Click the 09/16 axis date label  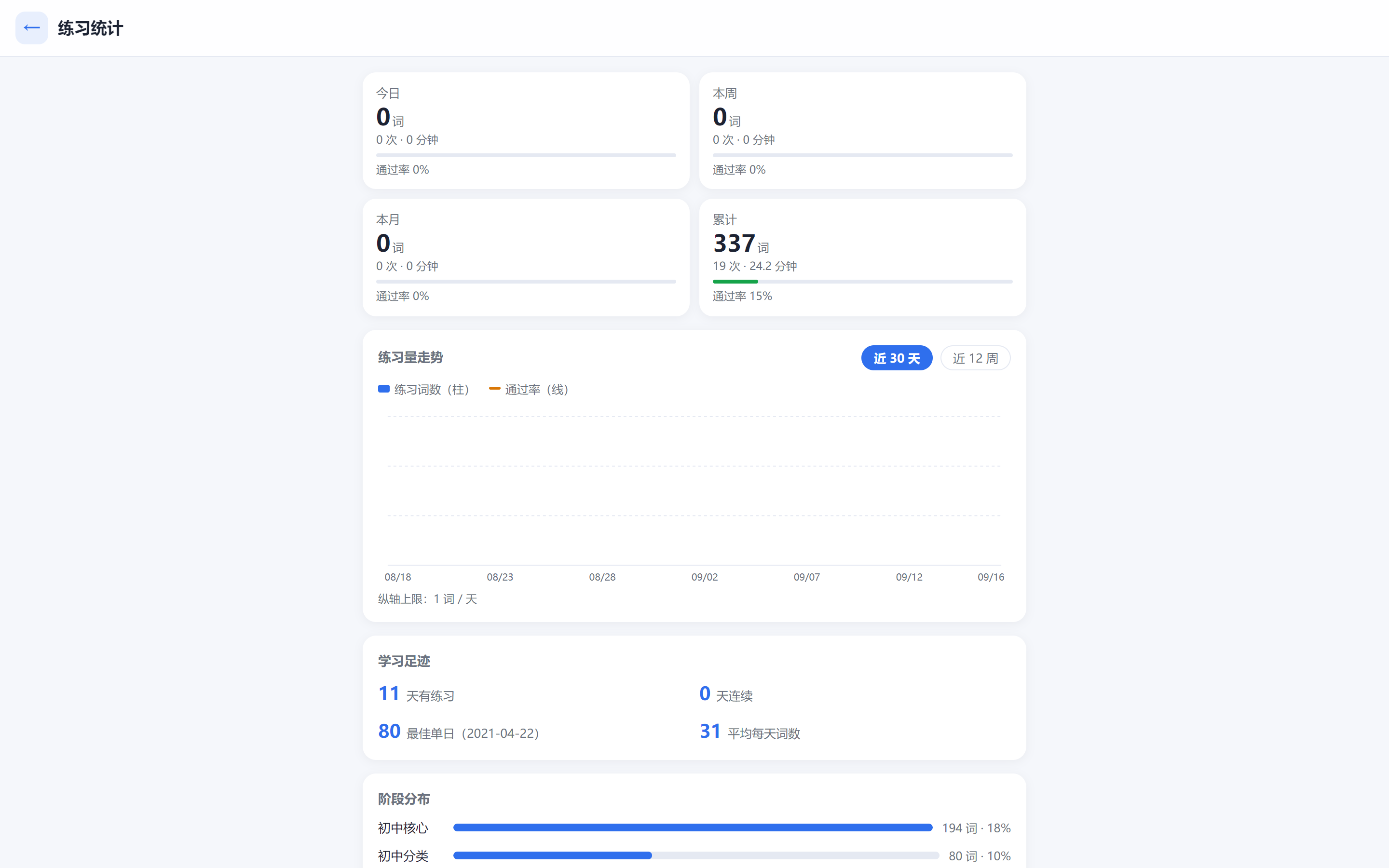tap(991, 577)
